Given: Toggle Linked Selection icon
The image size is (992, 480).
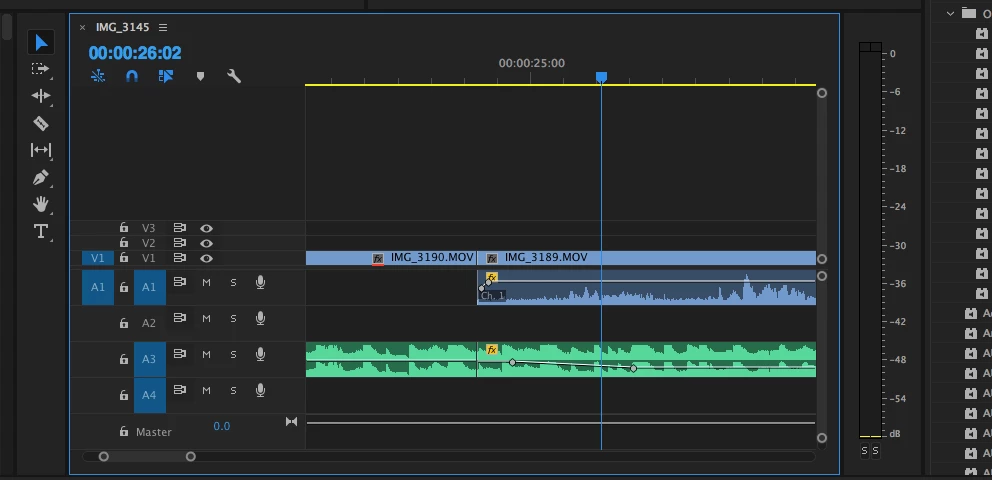Looking at the screenshot, I should 166,76.
